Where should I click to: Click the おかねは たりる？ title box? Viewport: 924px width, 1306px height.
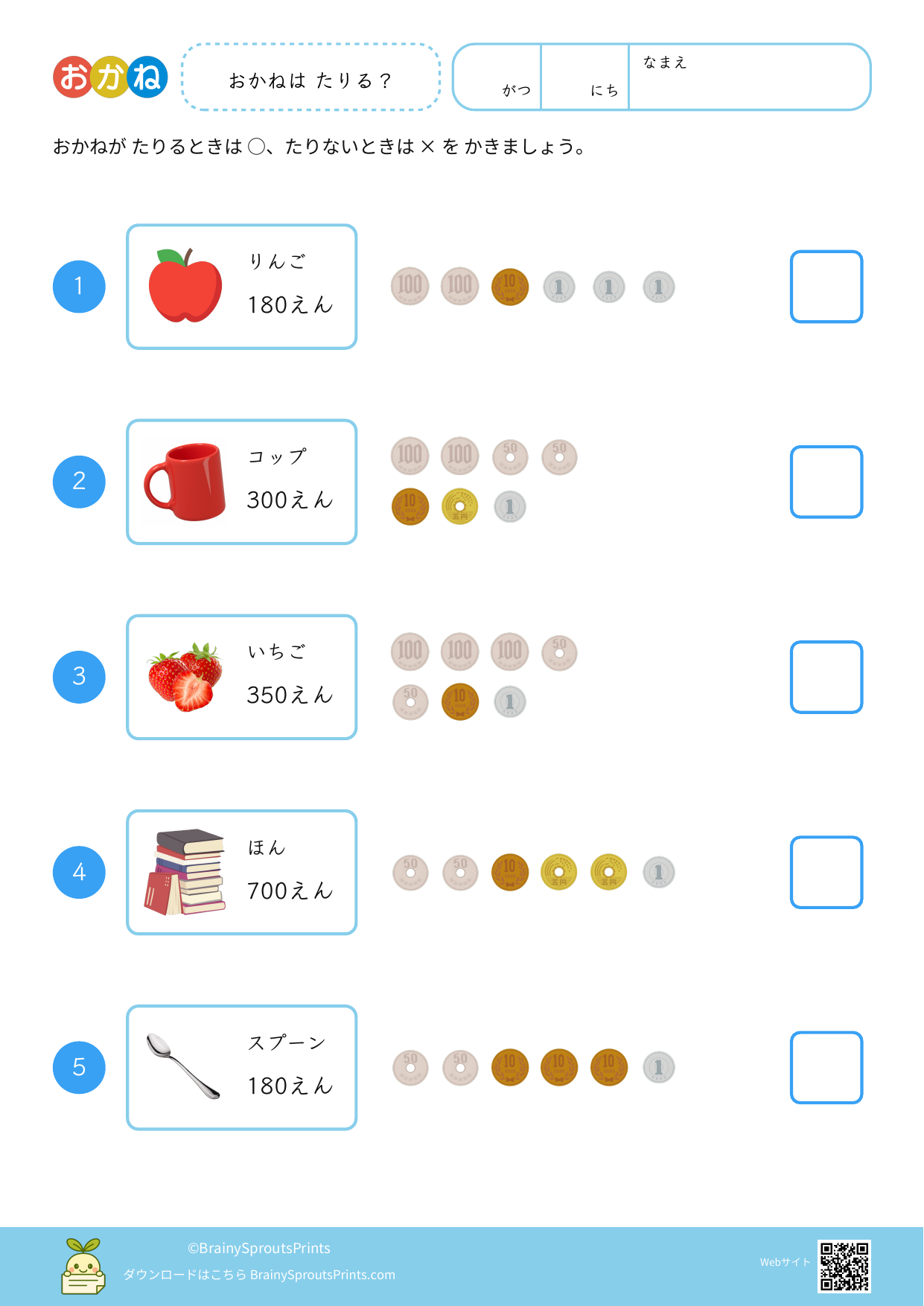[310, 77]
